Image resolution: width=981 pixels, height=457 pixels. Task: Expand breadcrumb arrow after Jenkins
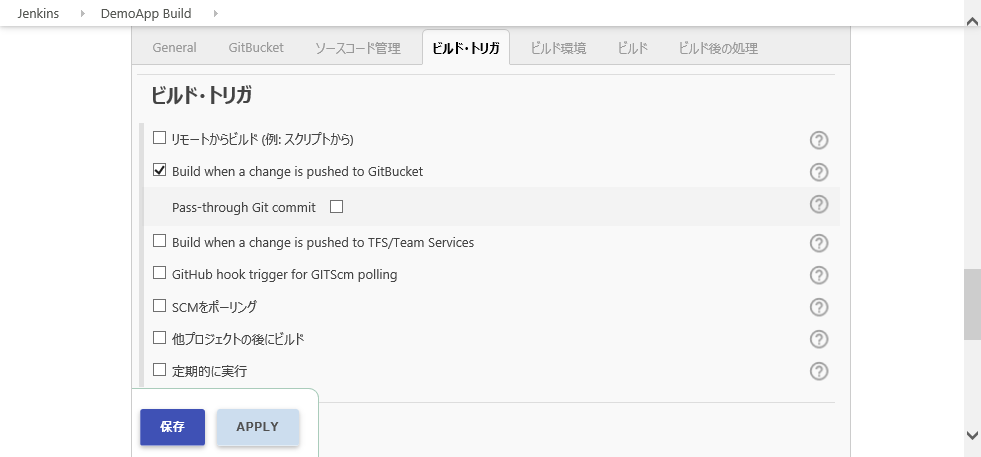[x=82, y=13]
